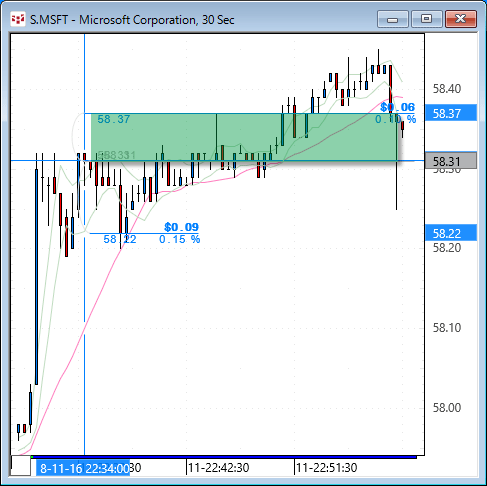This screenshot has height=486, width=487.
Task: Click the white box left of the time axis
Action: pyautogui.click(x=21, y=466)
